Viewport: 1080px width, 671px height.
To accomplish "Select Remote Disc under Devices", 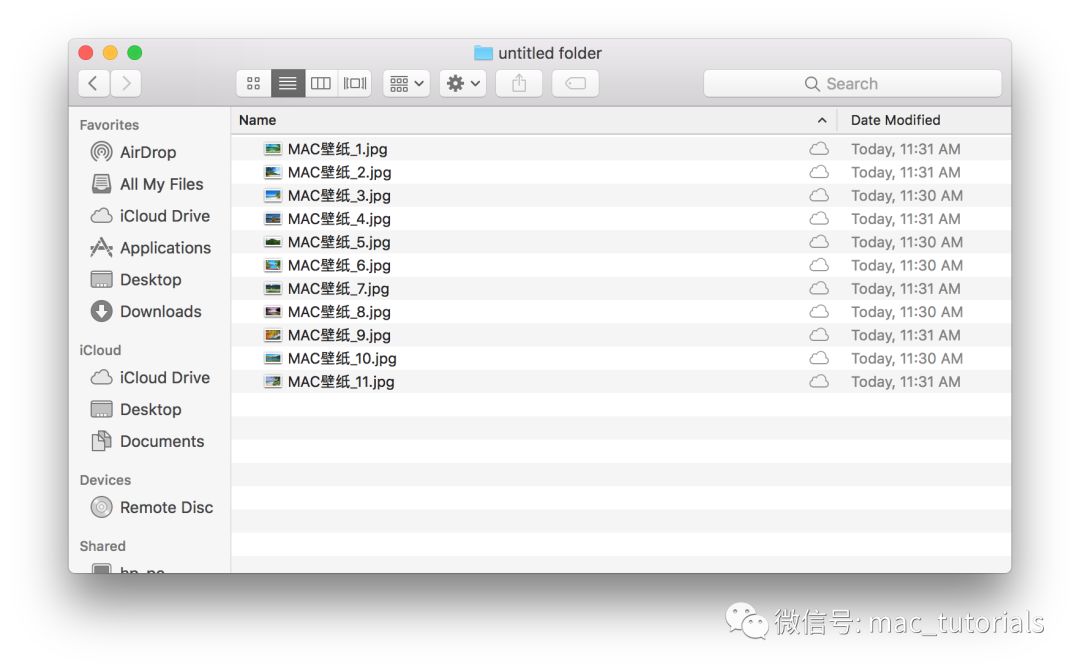I will tap(166, 508).
